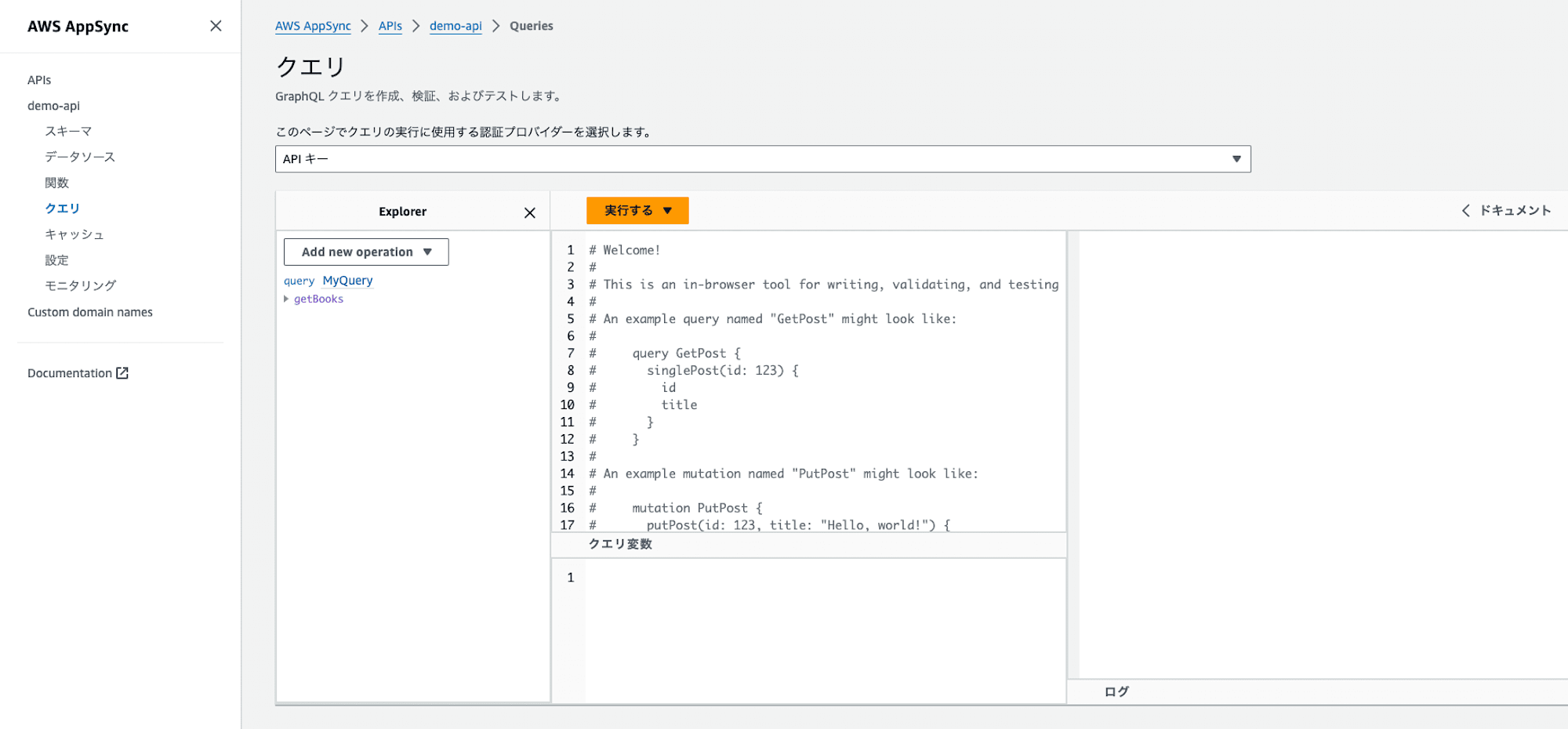The height and width of the screenshot is (729, 1568).
Task: Open スキーマ in the sidebar
Action: [x=68, y=131]
